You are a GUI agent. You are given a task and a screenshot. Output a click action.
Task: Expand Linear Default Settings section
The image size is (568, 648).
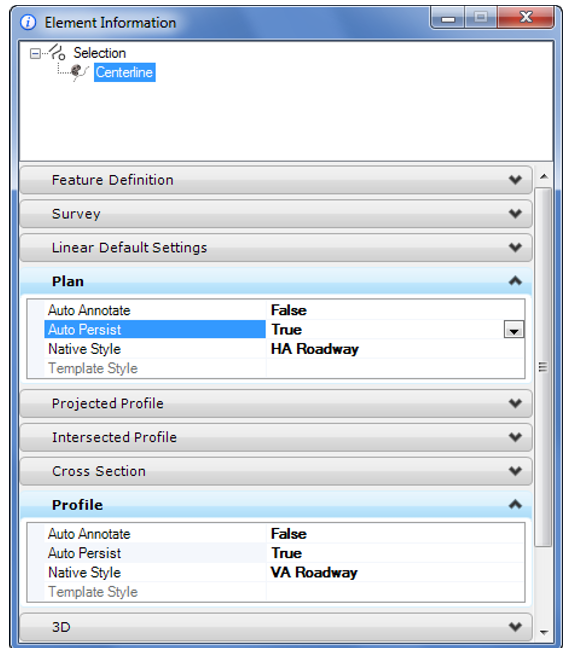click(x=276, y=248)
